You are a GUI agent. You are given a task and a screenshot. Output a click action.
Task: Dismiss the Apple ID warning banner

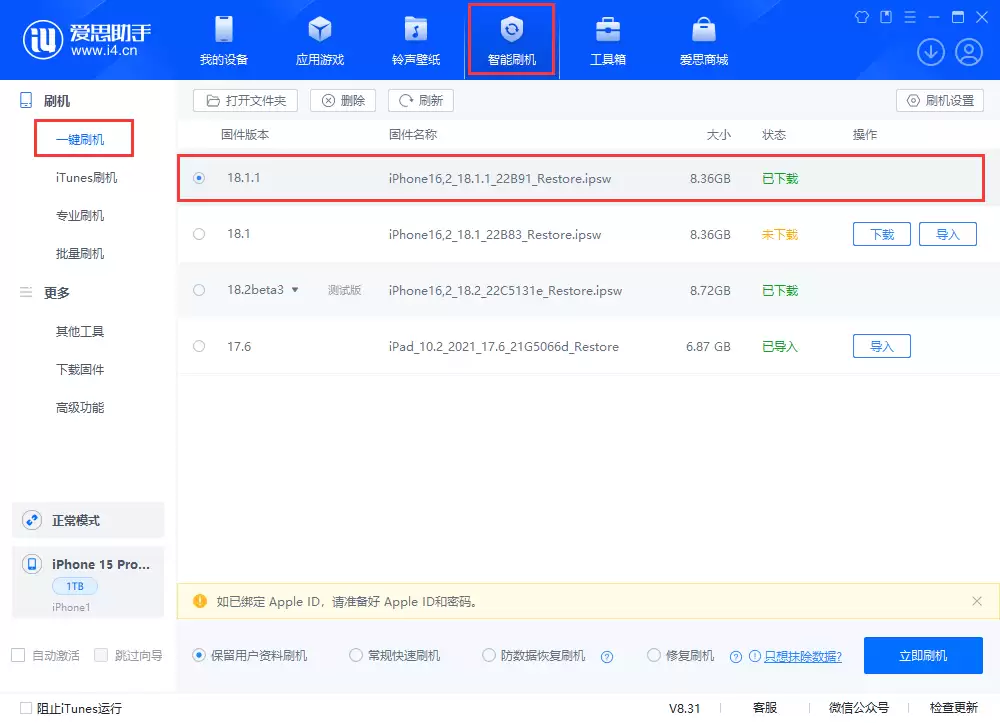pyautogui.click(x=977, y=601)
